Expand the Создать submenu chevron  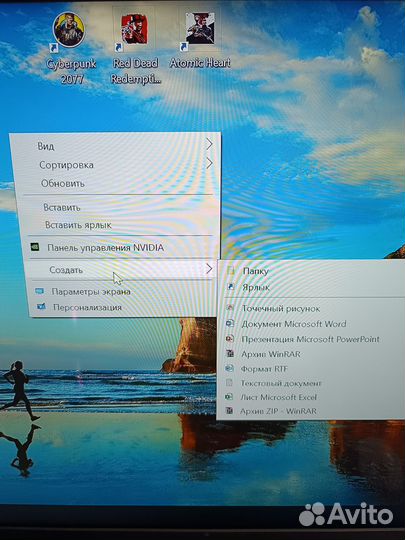coord(209,269)
